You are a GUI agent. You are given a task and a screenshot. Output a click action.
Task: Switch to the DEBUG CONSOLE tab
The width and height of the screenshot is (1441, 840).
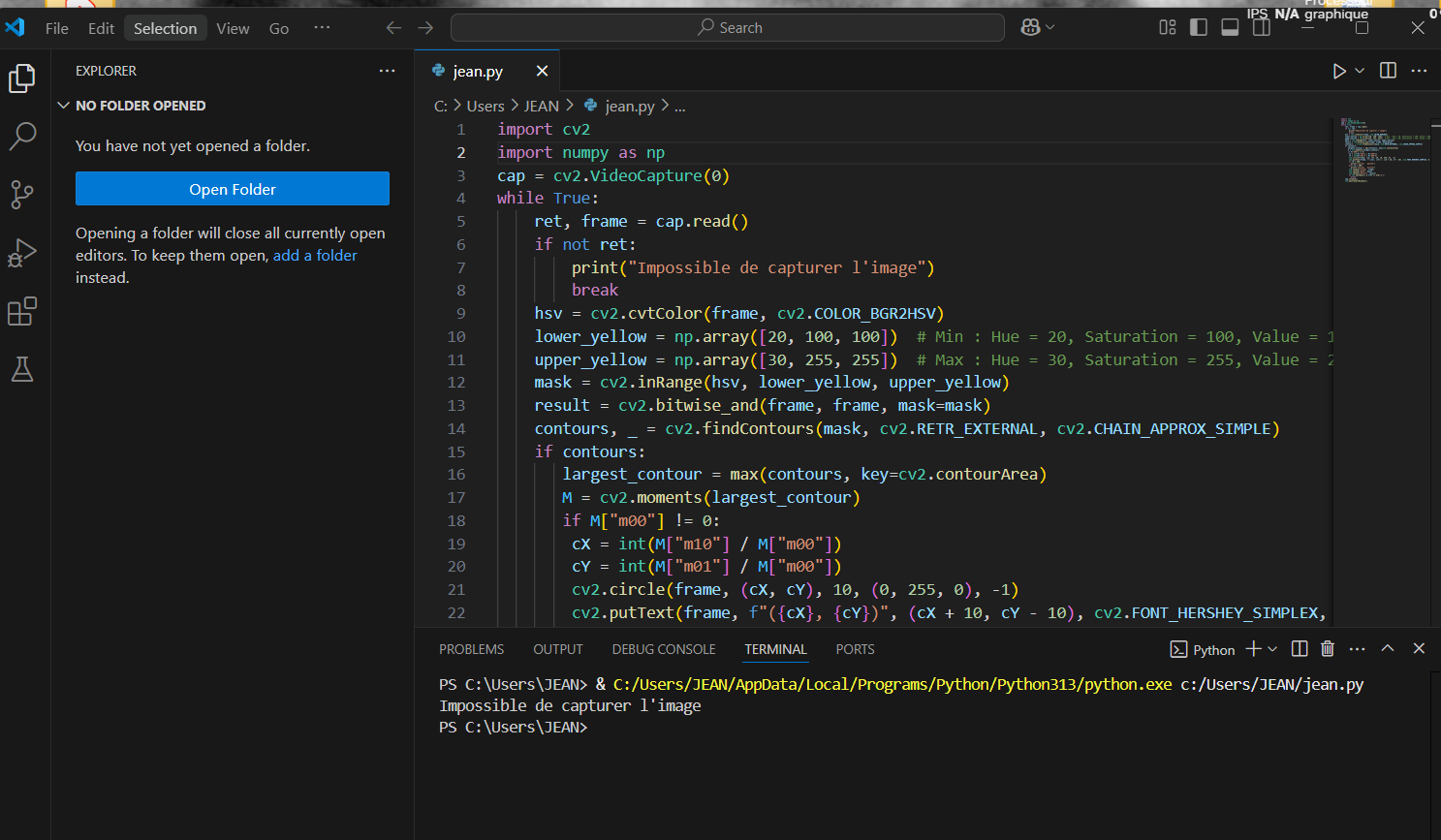pos(664,649)
